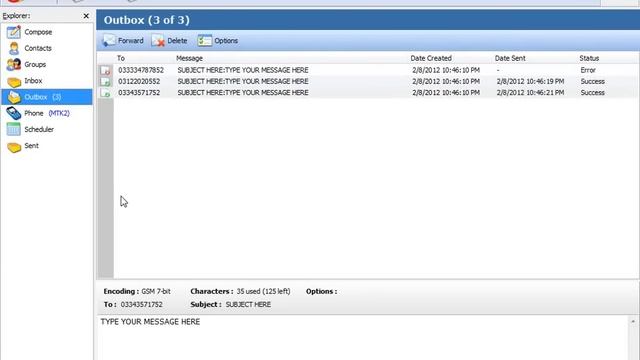This screenshot has width=640, height=360.
Task: Select recipient 03343571752 in list
Action: pos(139,93)
